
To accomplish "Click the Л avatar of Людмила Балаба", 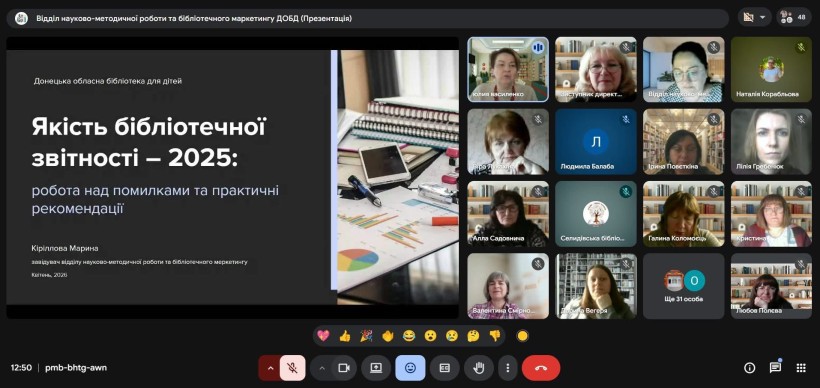I will [596, 142].
